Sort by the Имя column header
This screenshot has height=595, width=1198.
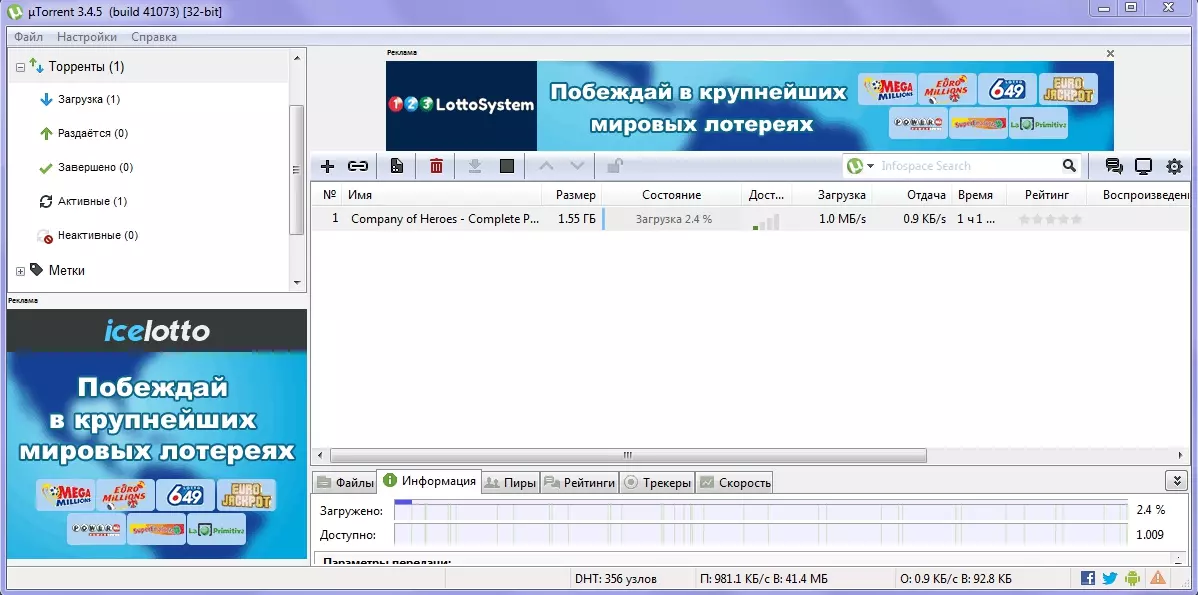[442, 195]
